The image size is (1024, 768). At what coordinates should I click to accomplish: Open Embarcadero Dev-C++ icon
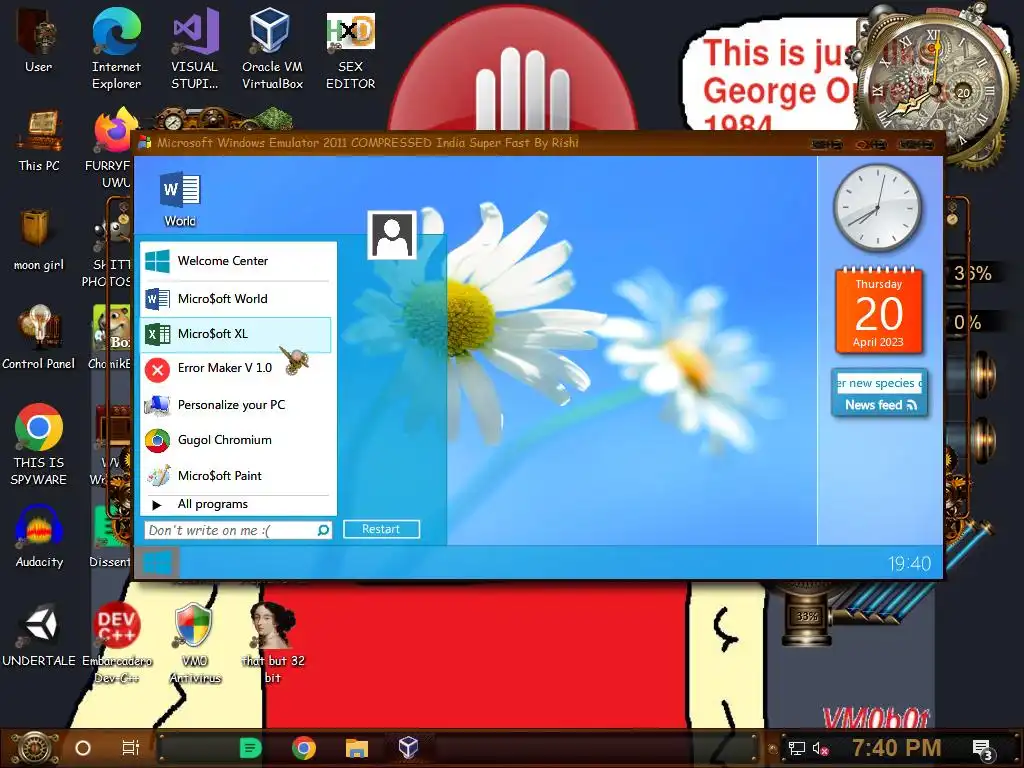[x=117, y=643]
